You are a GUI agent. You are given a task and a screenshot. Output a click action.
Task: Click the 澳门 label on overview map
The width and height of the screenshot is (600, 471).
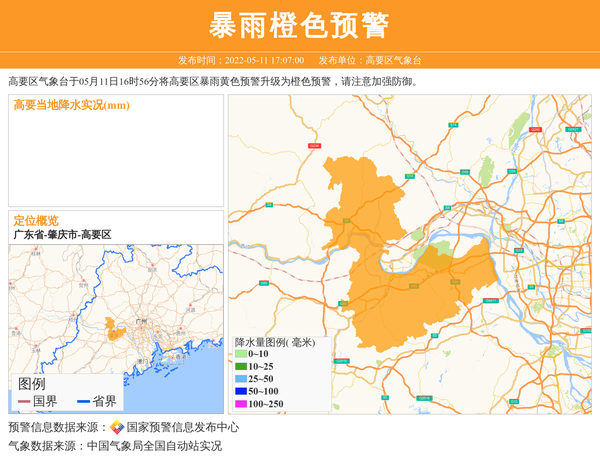click(142, 362)
